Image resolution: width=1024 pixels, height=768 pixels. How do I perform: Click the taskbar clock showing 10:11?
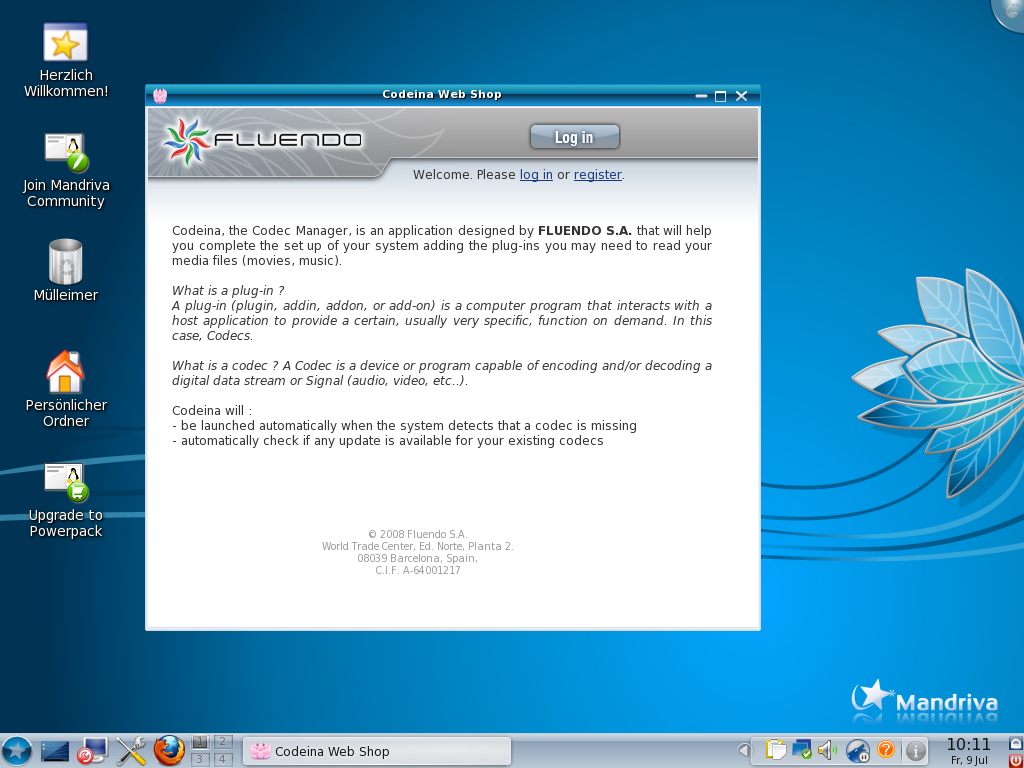(x=967, y=750)
